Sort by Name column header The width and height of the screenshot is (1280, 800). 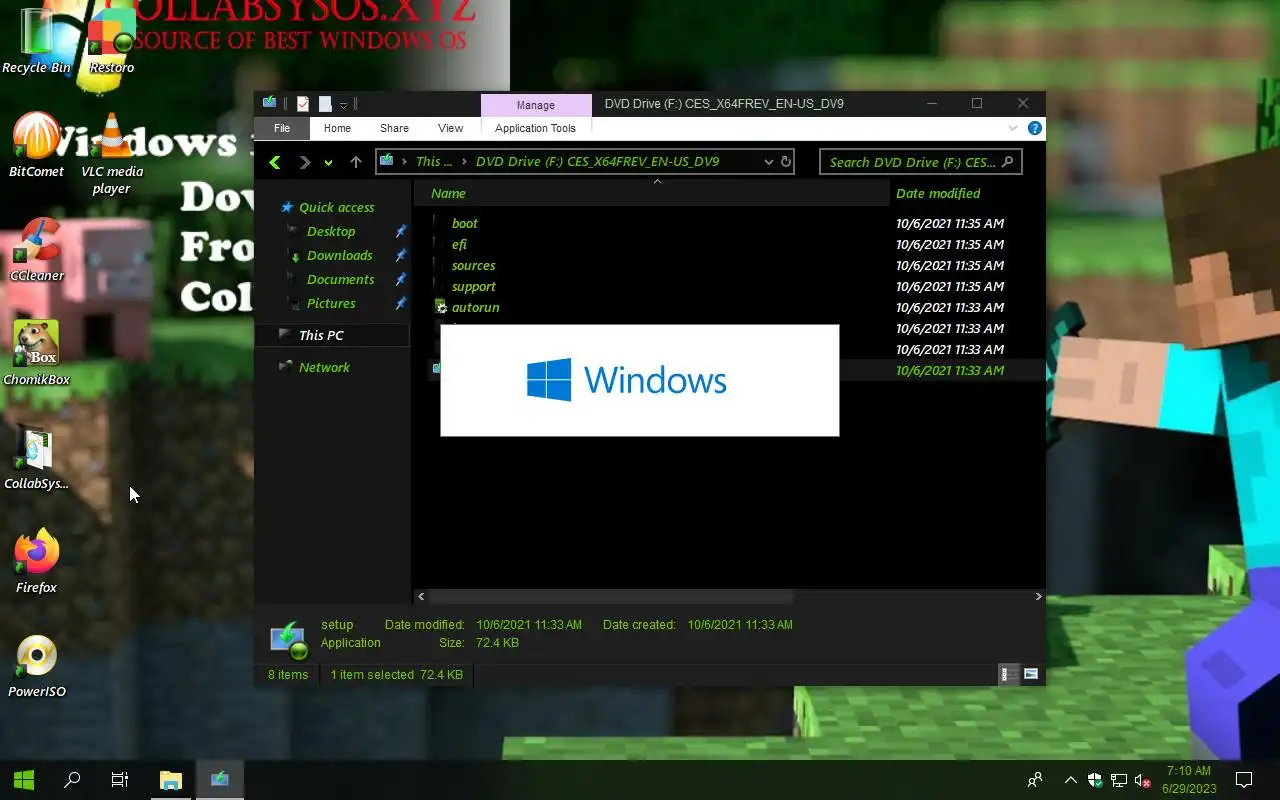pos(651,193)
